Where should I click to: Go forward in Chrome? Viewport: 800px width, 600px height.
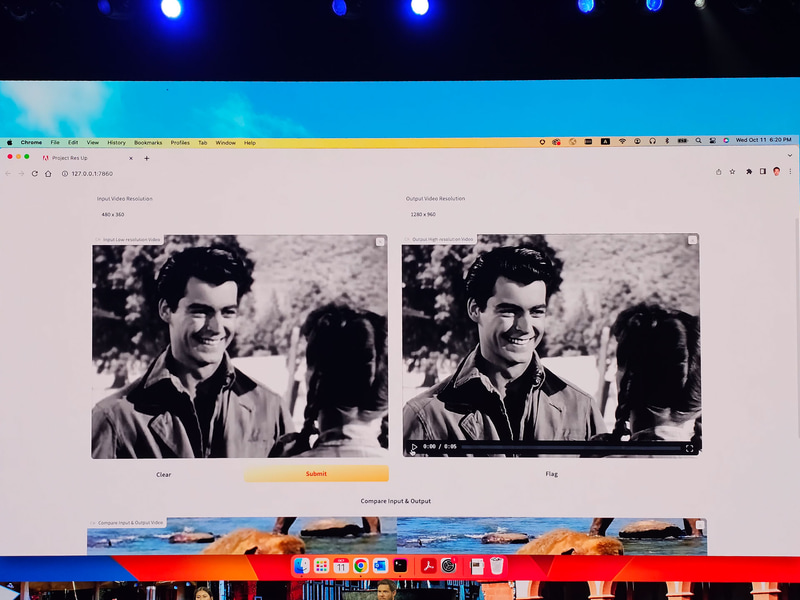[21, 173]
